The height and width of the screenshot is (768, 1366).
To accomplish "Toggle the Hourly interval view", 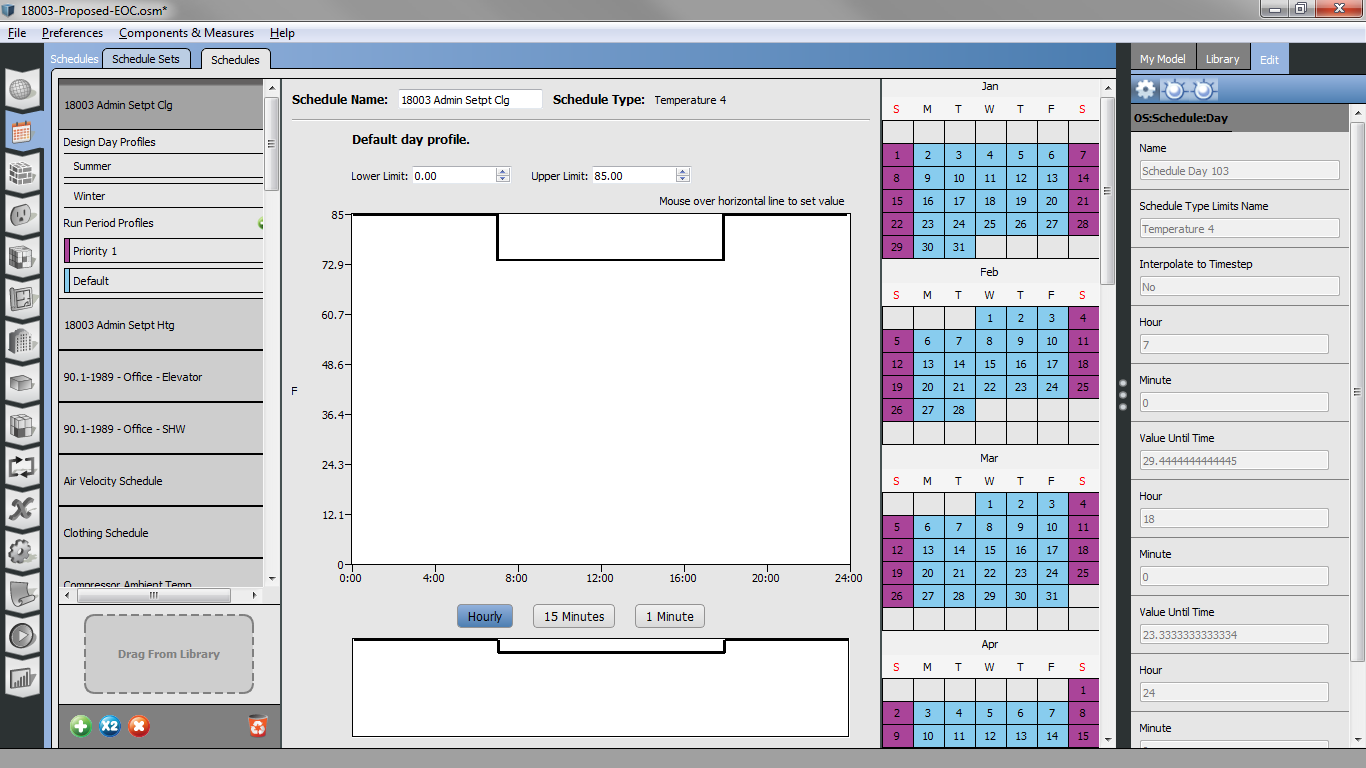I will coord(484,616).
